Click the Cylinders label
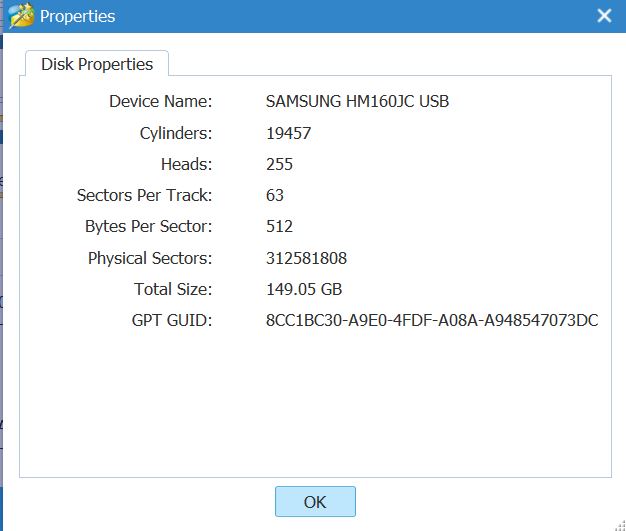626x531 pixels. (176, 133)
